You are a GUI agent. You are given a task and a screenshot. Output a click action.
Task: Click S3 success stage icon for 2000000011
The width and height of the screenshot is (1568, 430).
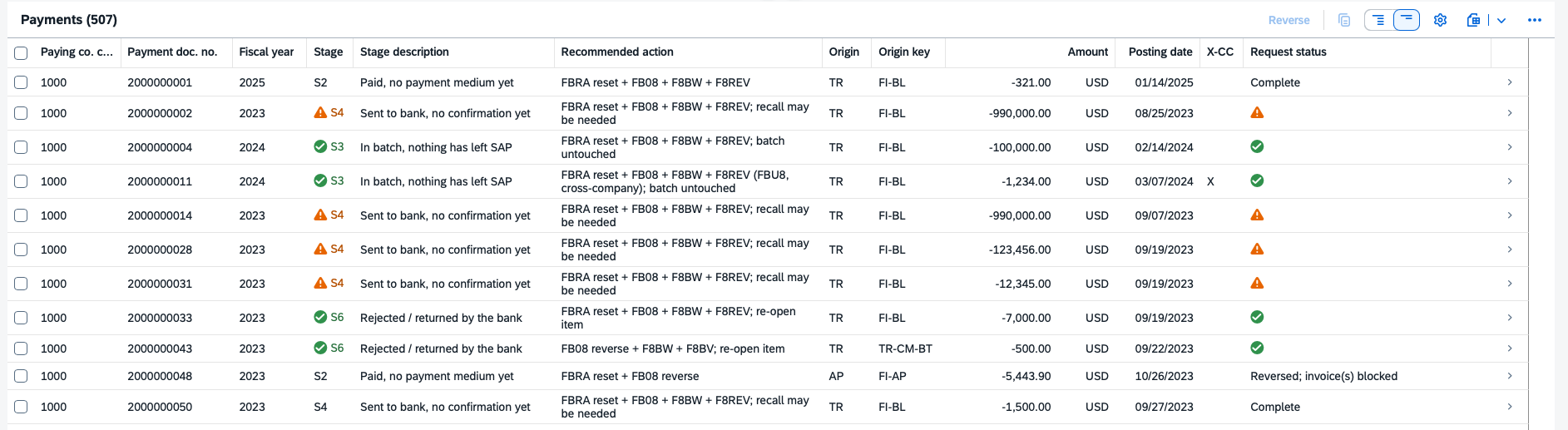tap(320, 180)
